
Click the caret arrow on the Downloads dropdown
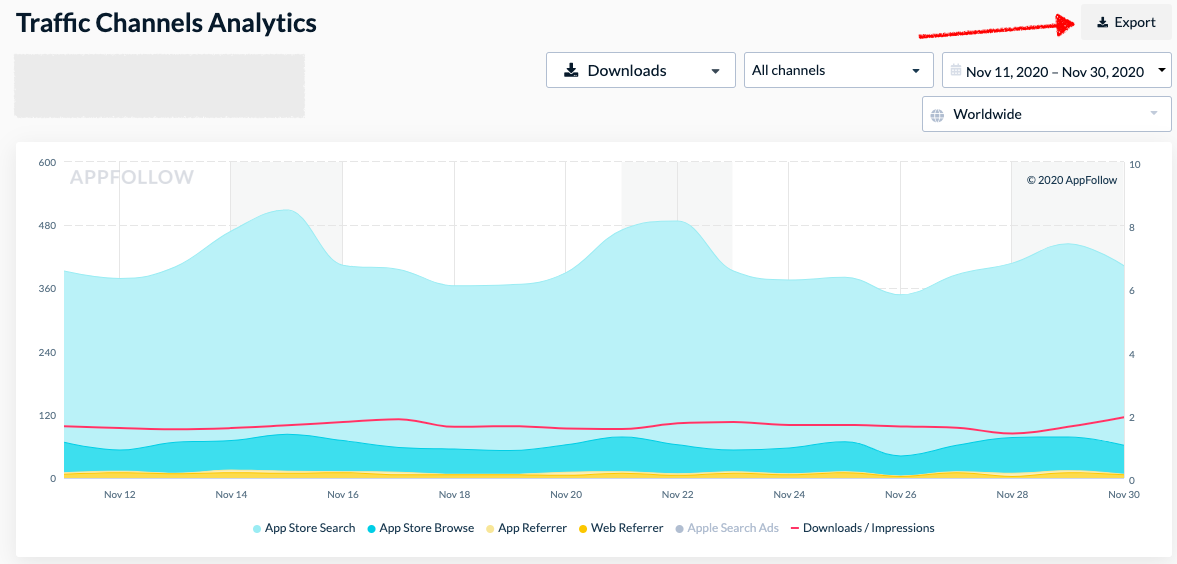715,71
